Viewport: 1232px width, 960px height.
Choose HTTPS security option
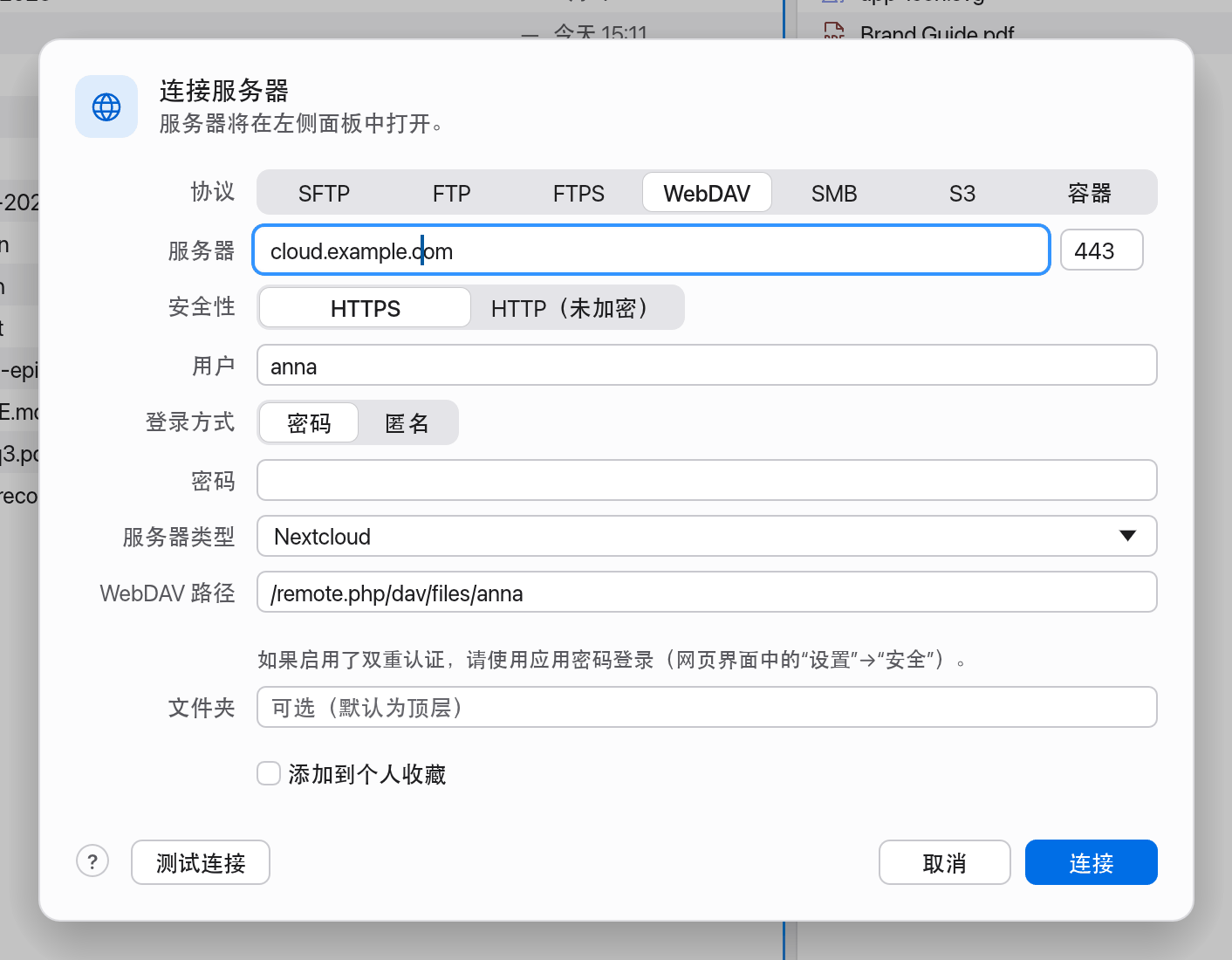(366, 308)
